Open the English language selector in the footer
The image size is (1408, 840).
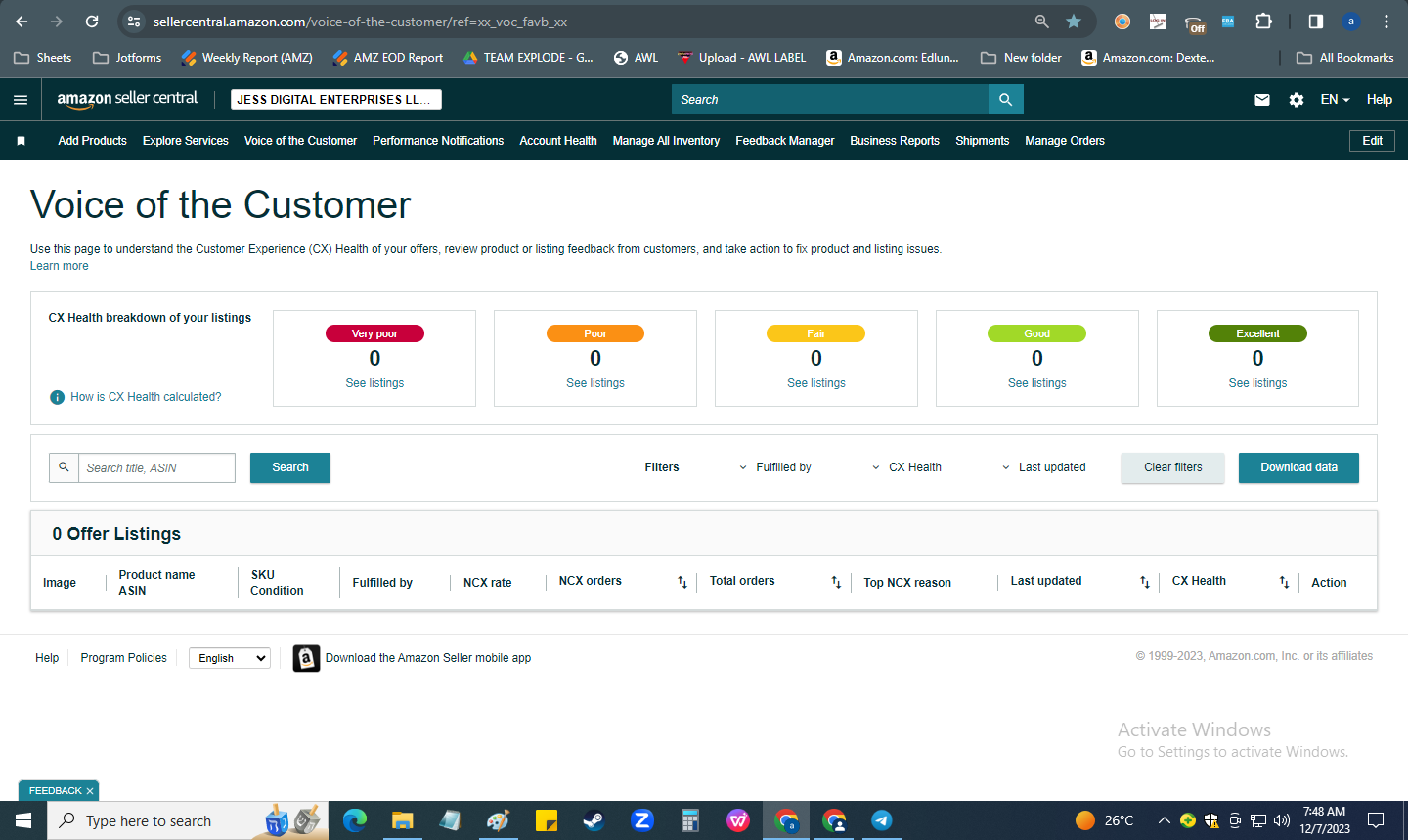coord(230,658)
